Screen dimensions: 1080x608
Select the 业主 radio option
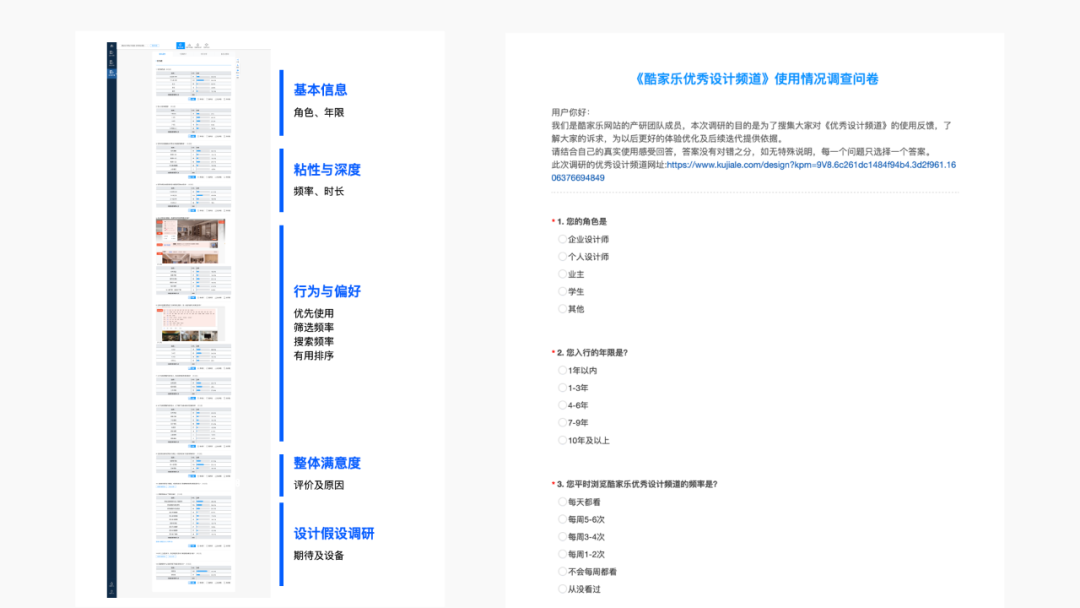[x=563, y=274]
